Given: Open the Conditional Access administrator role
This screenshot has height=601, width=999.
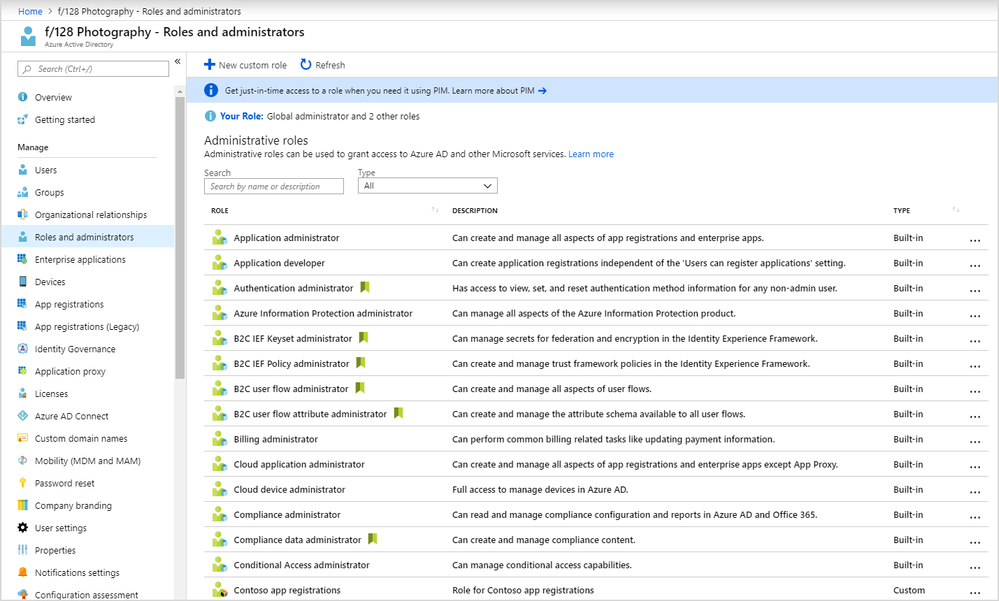Looking at the screenshot, I should pyautogui.click(x=301, y=565).
